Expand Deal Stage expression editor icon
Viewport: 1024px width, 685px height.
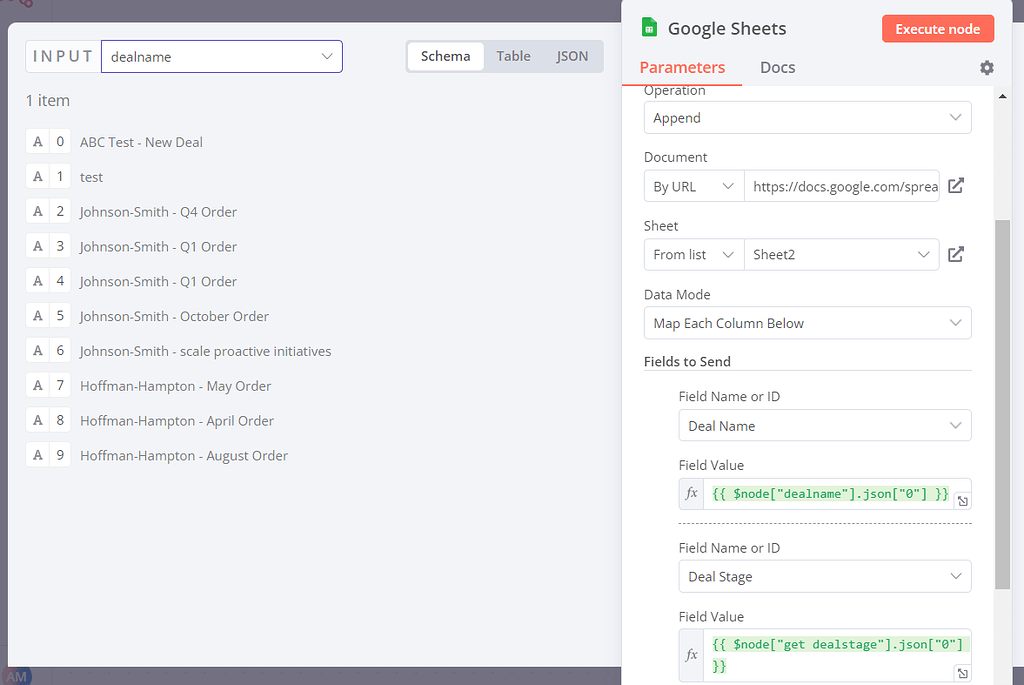click(x=961, y=673)
